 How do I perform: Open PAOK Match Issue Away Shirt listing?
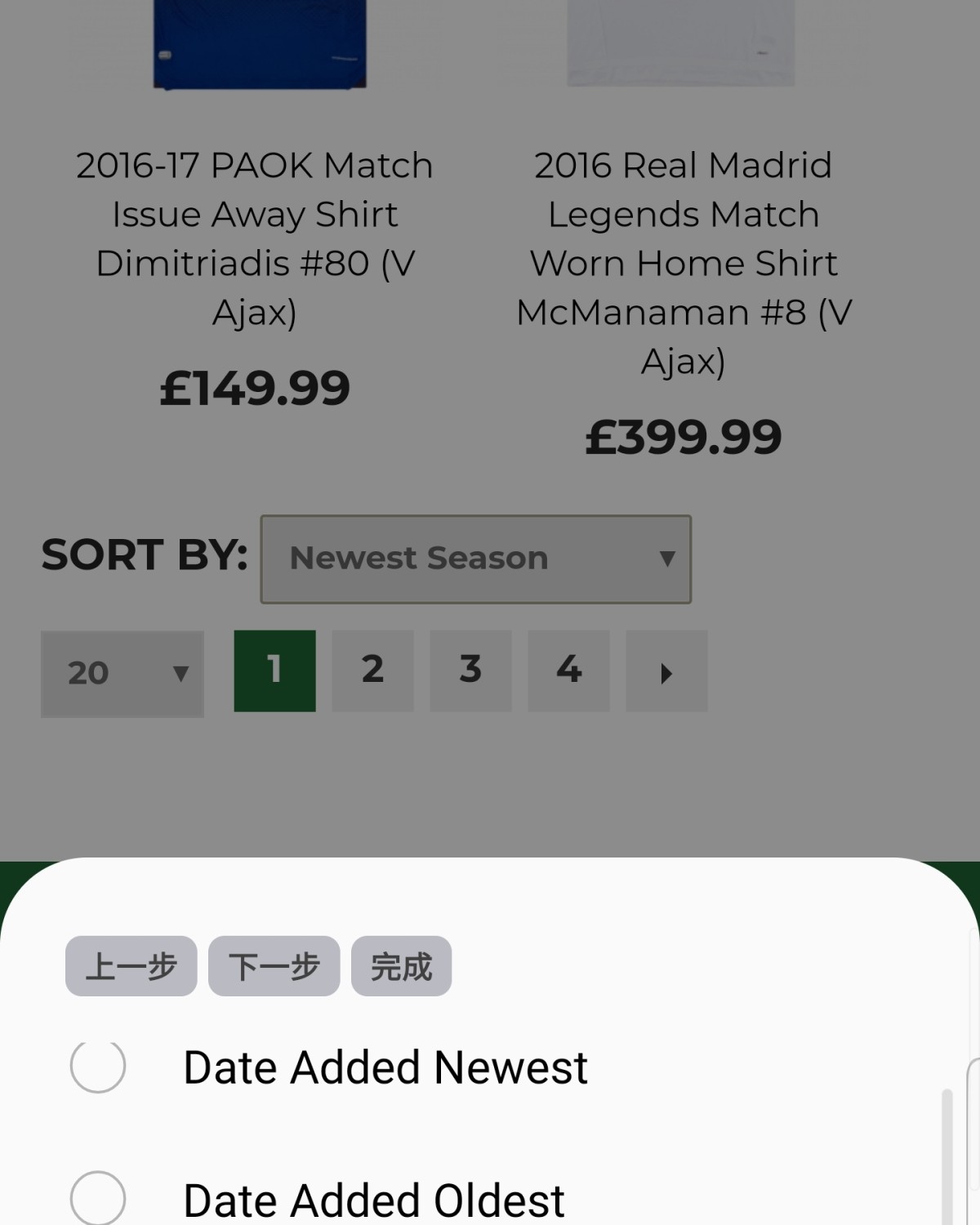coord(255,238)
